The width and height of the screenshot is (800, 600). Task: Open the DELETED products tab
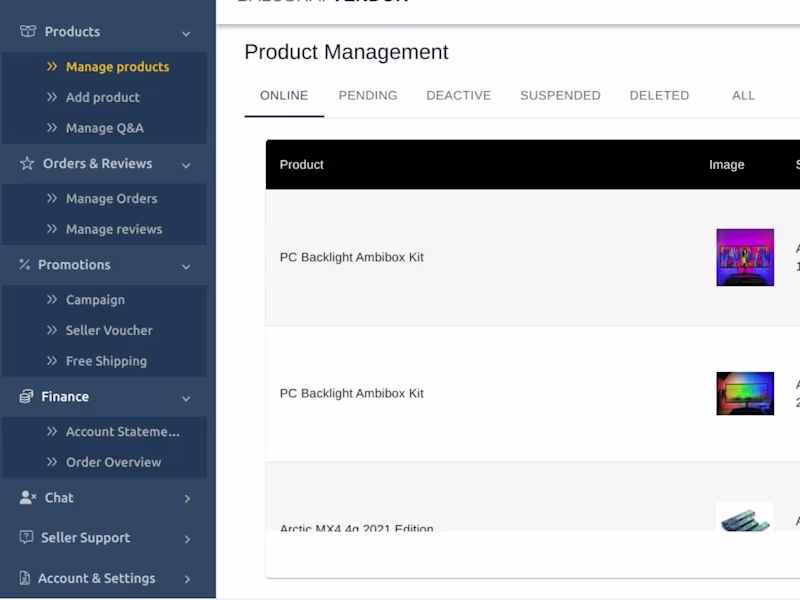(x=659, y=96)
